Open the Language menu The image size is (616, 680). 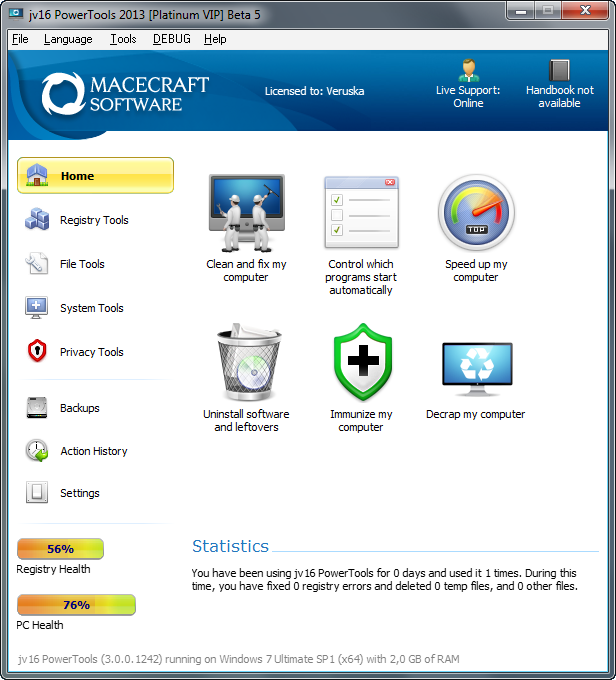68,39
